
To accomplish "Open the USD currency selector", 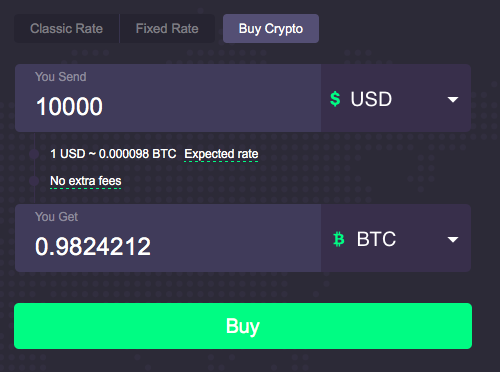I will click(x=396, y=98).
